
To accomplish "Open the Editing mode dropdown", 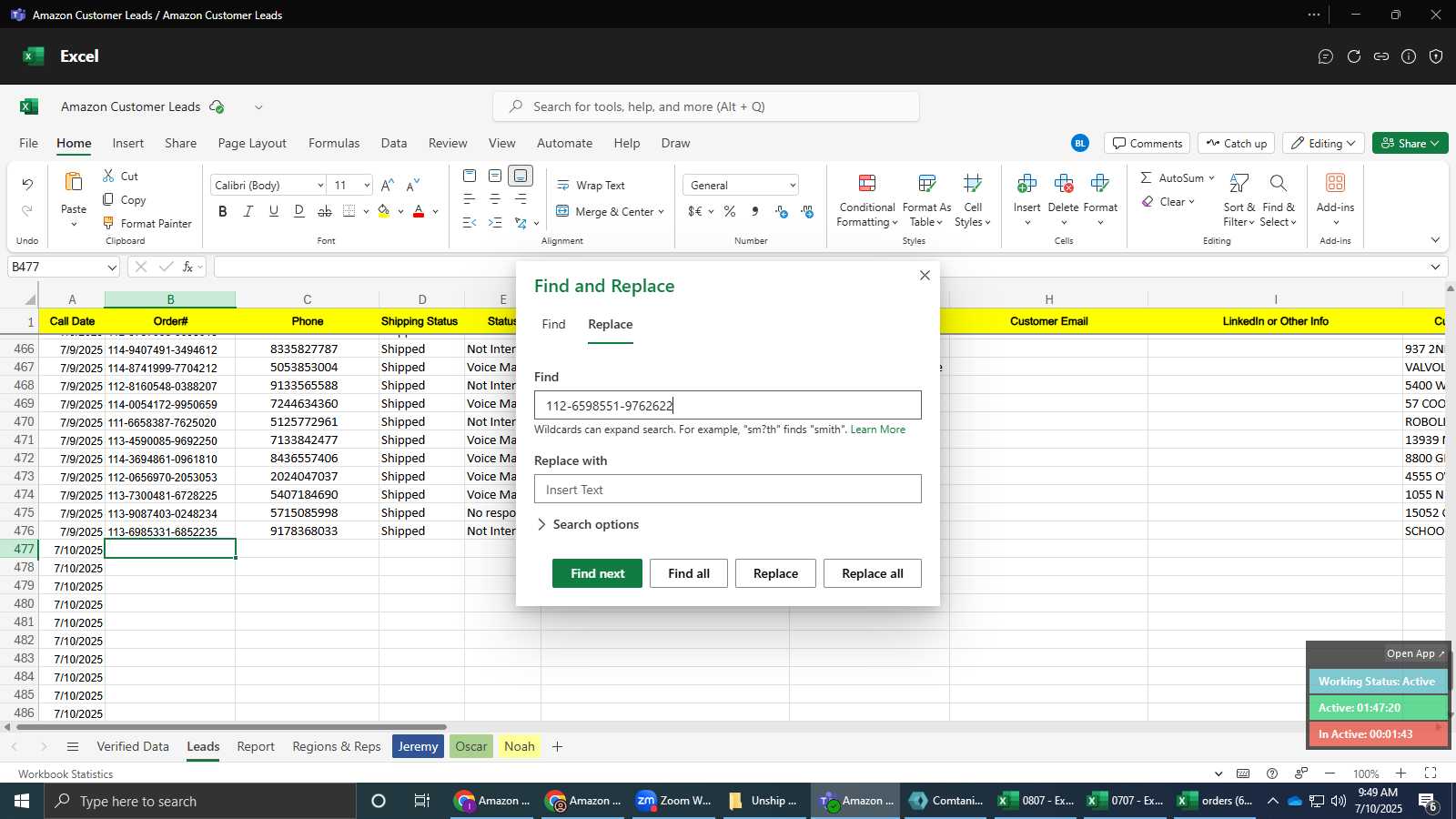I will coord(1323,143).
